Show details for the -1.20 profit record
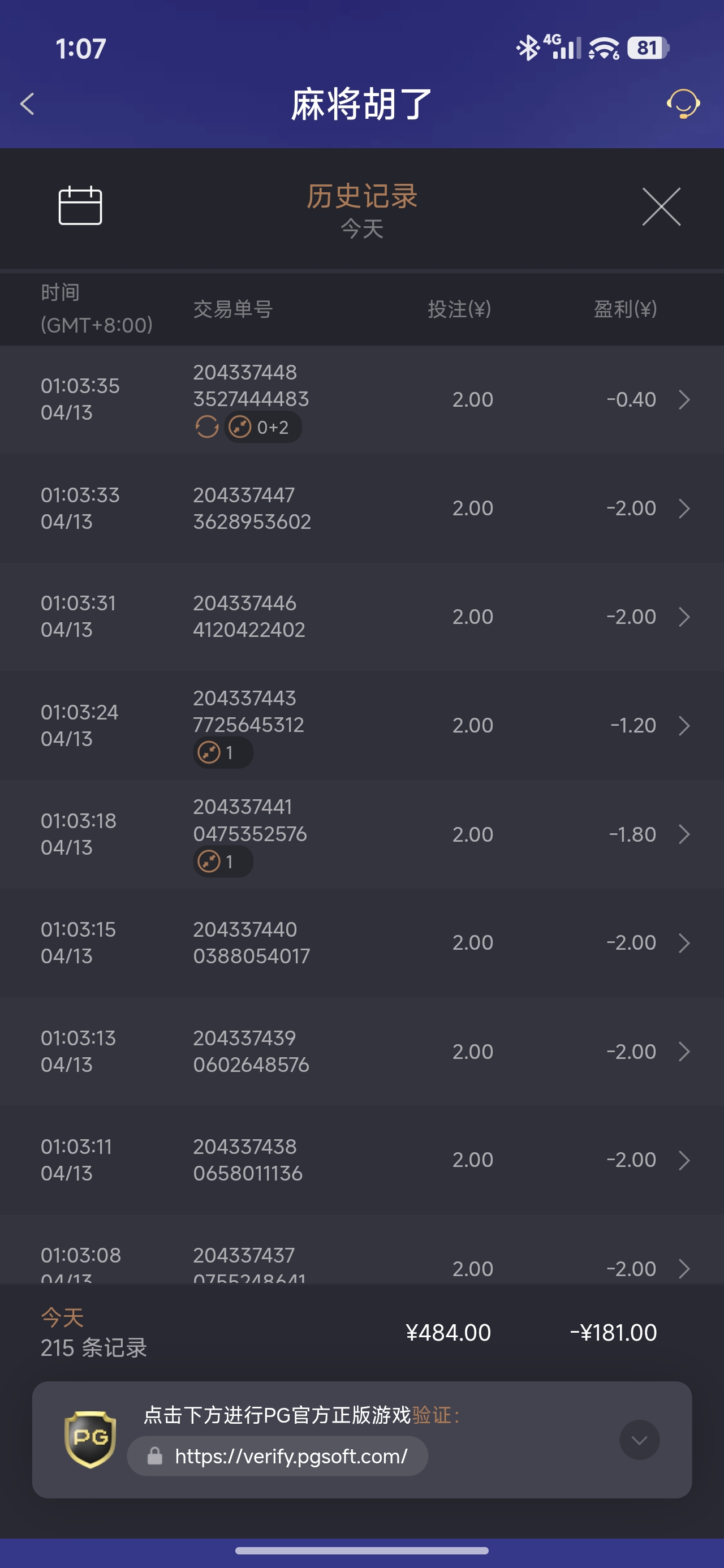 click(684, 726)
